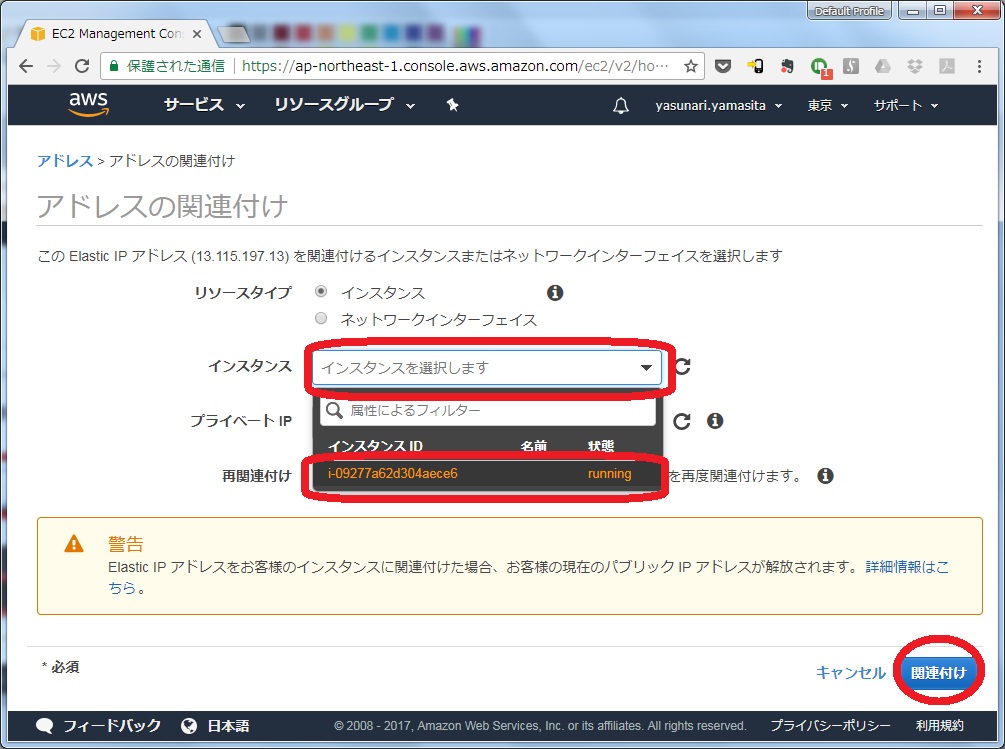Image resolution: width=1005 pixels, height=749 pixels.
Task: Expand the サービス menu
Action: [x=204, y=105]
